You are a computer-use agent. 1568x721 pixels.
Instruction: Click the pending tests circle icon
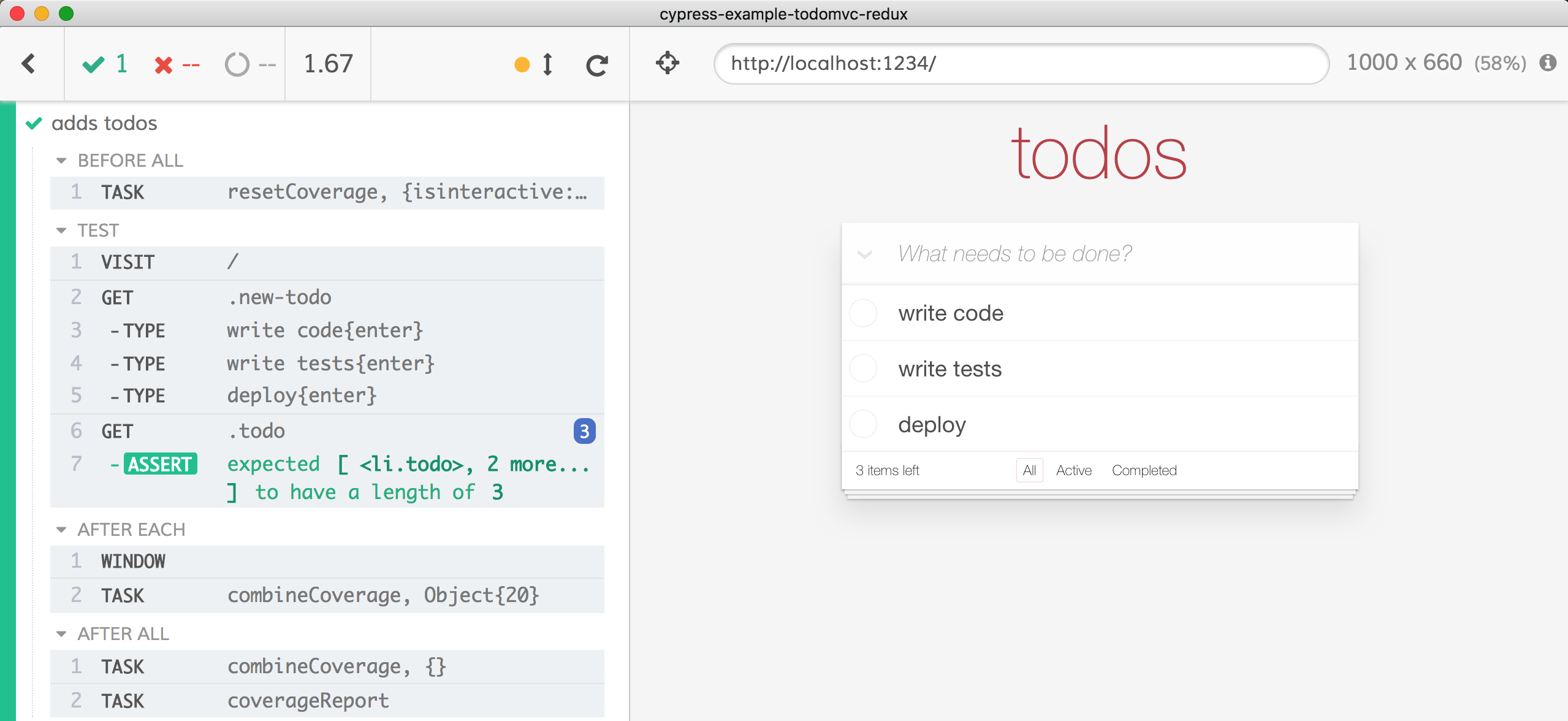pos(237,64)
